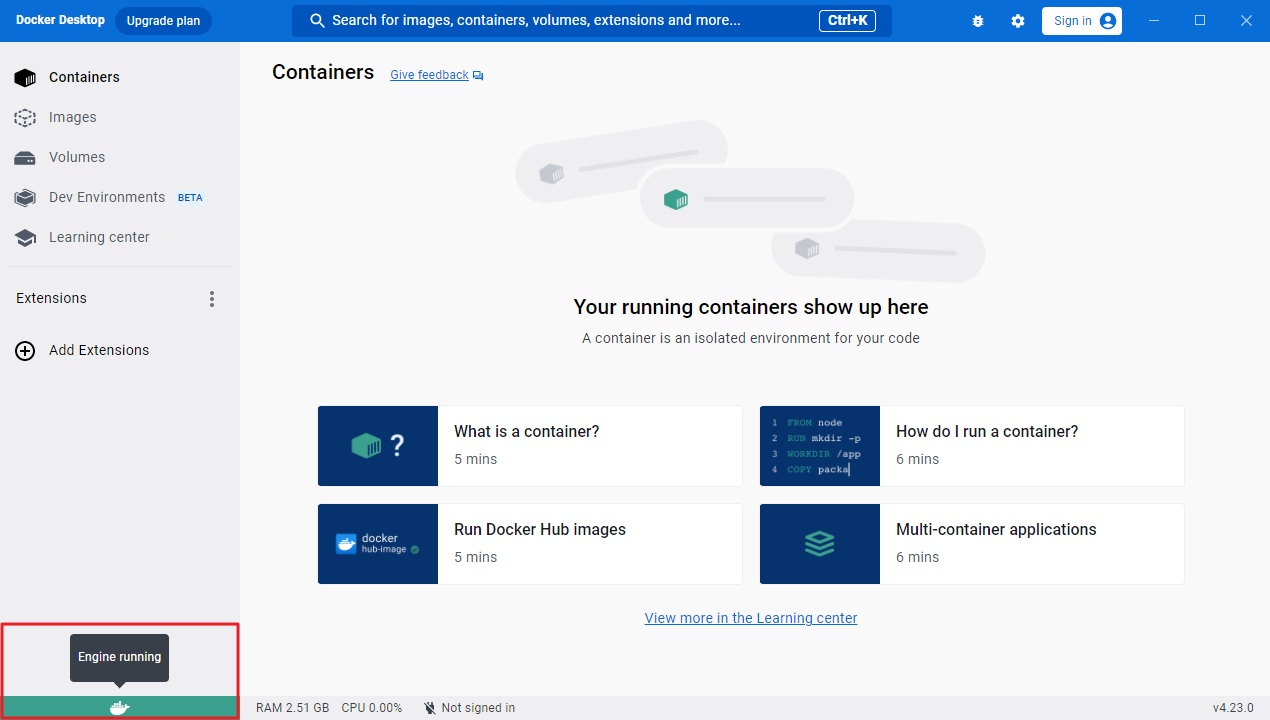Close the Docker Desktop window
This screenshot has width=1270, height=720.
(x=1246, y=20)
